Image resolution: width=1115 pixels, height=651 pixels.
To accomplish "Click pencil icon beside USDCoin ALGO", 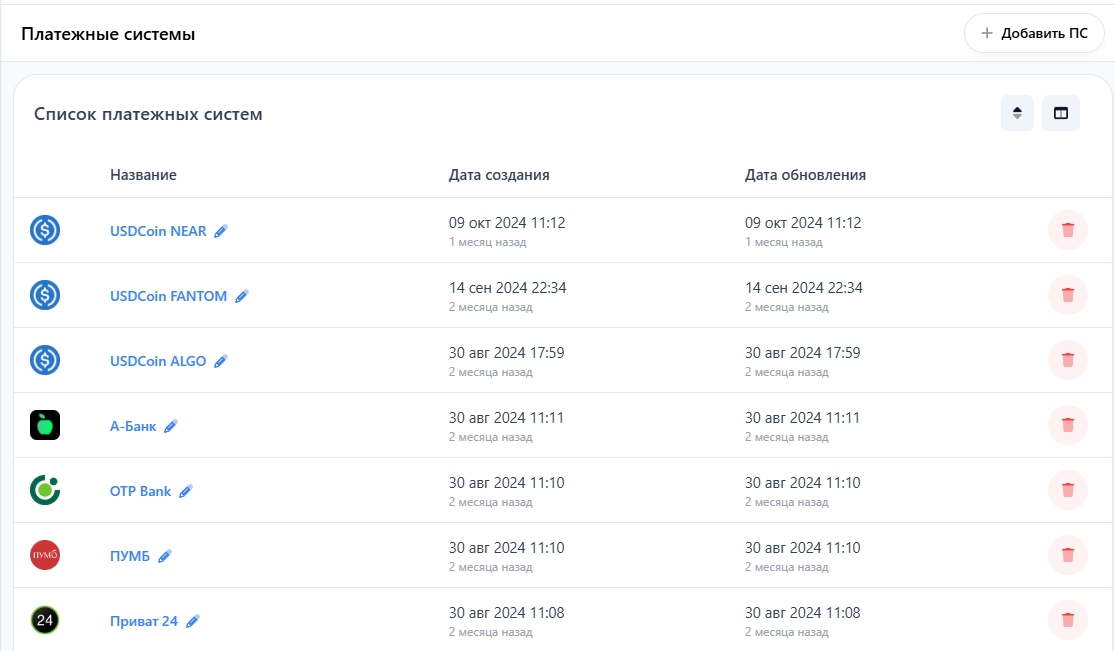I will [221, 361].
